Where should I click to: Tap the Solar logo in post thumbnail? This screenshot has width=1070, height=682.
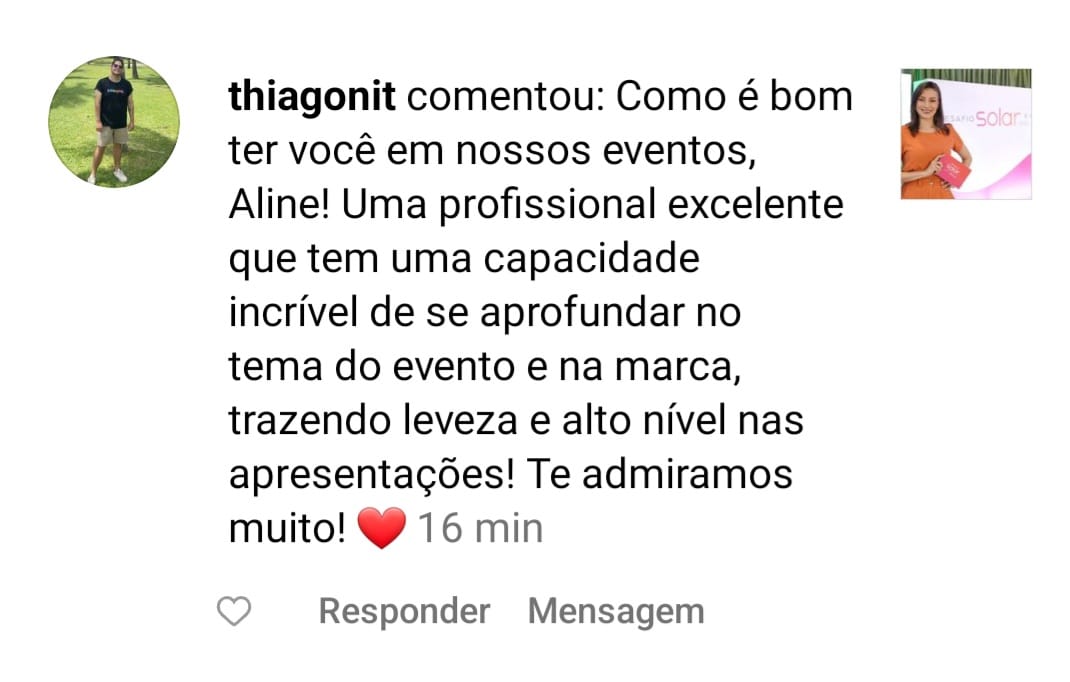[x=997, y=118]
